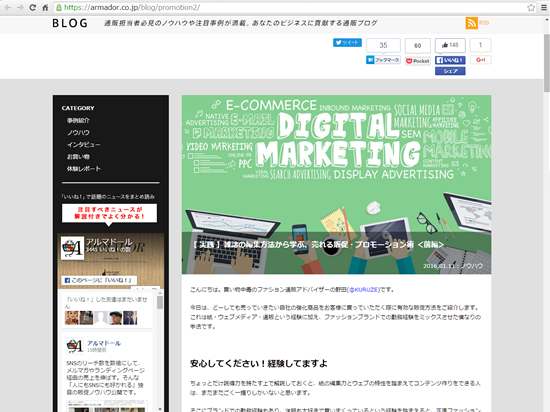The width and height of the screenshot is (550, 412).
Task: Open the インタビュー category
Action: pyautogui.click(x=83, y=144)
